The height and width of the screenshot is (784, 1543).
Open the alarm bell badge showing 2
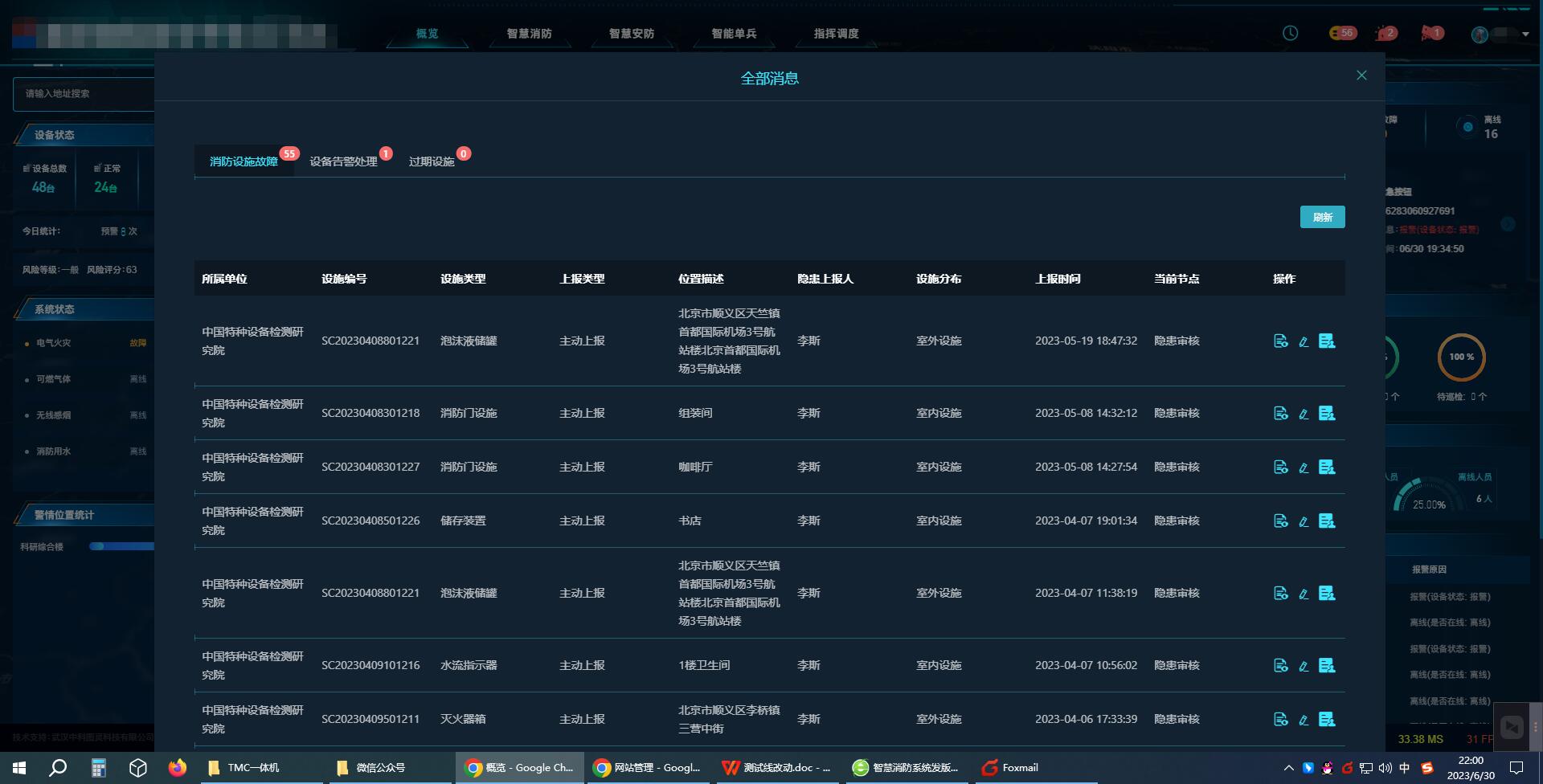pos(1386,33)
